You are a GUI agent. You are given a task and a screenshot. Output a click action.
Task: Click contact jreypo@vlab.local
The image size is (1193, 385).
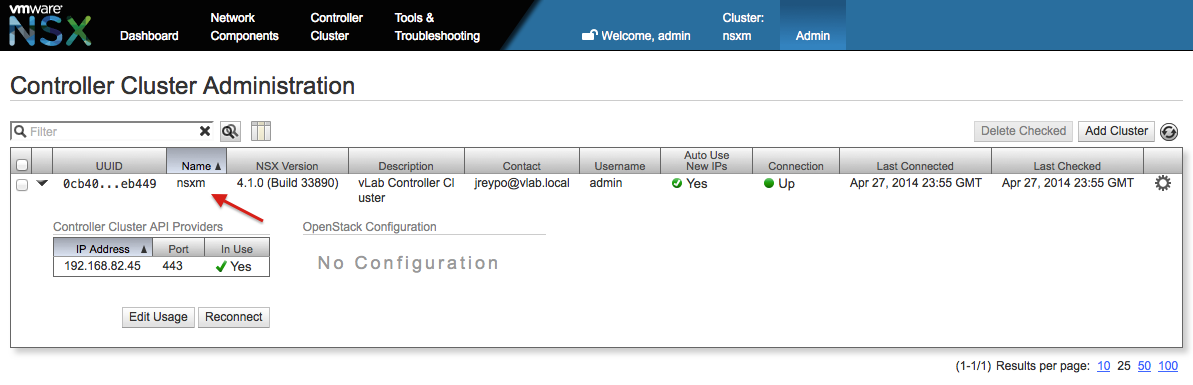coord(521,183)
